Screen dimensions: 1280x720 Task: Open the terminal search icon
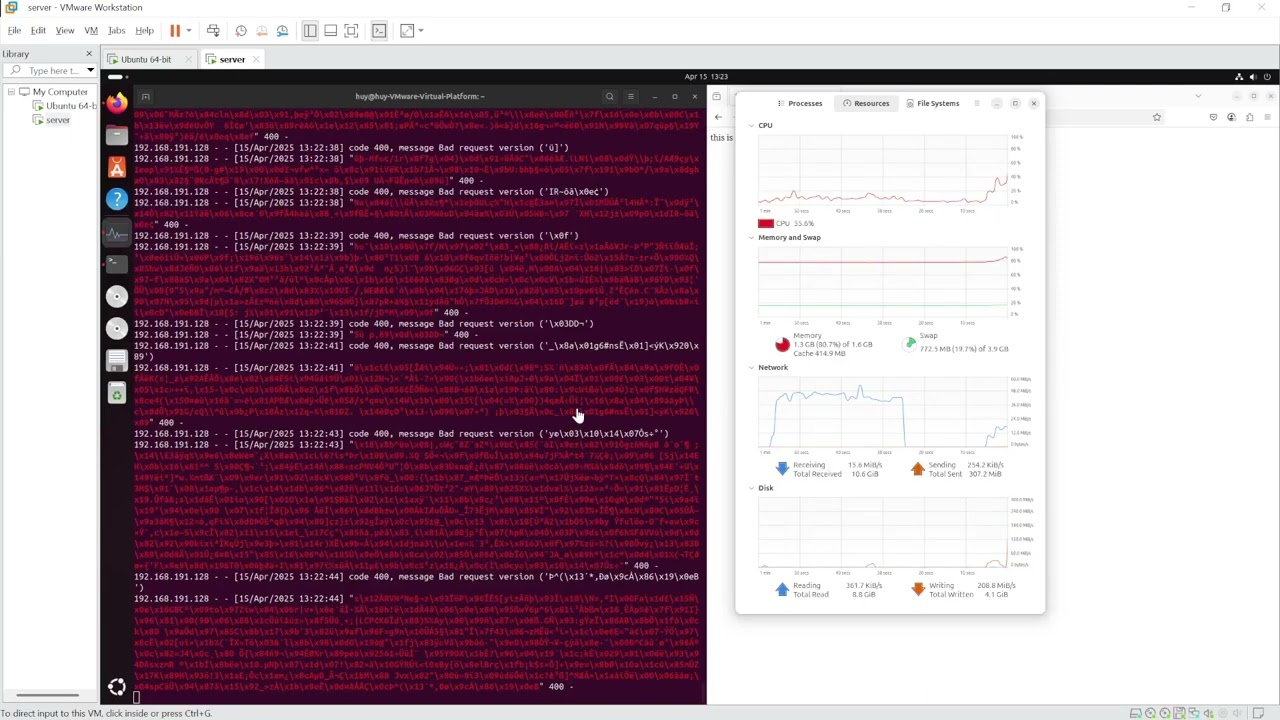click(x=609, y=97)
